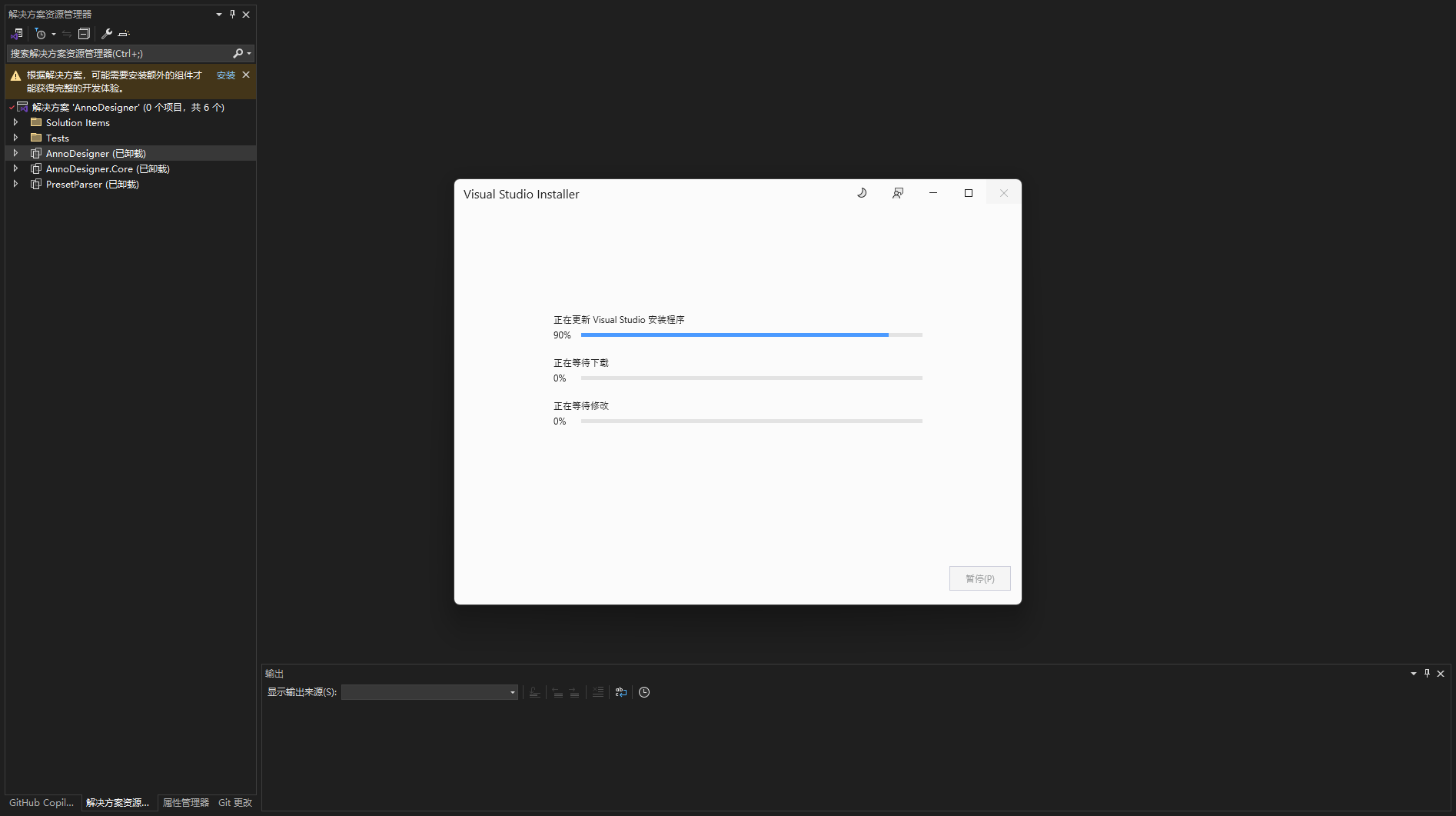Click the Solution Items folder icon
The height and width of the screenshot is (816, 1456).
tap(36, 122)
